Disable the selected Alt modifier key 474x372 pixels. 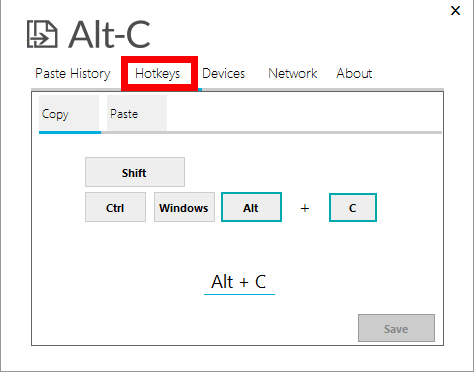(x=251, y=207)
